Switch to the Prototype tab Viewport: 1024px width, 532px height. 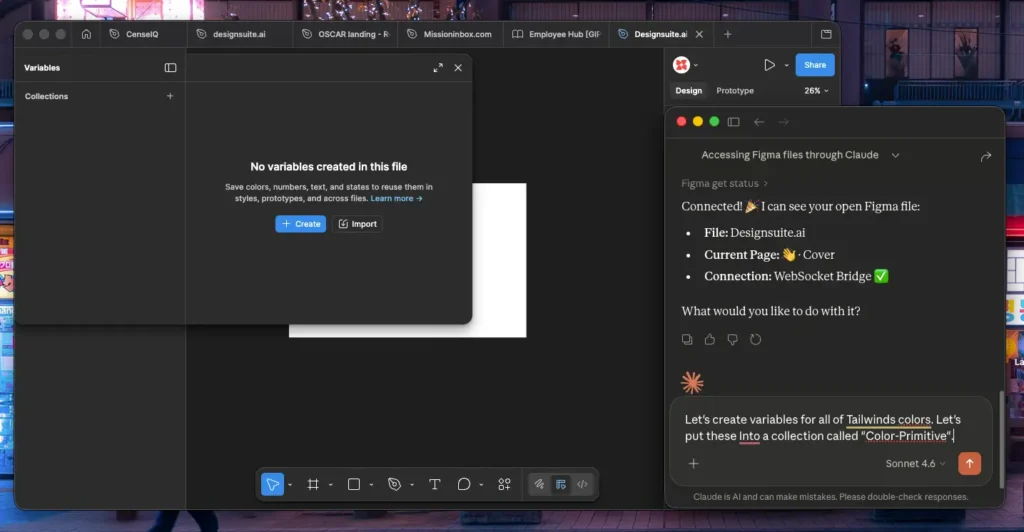click(x=735, y=91)
